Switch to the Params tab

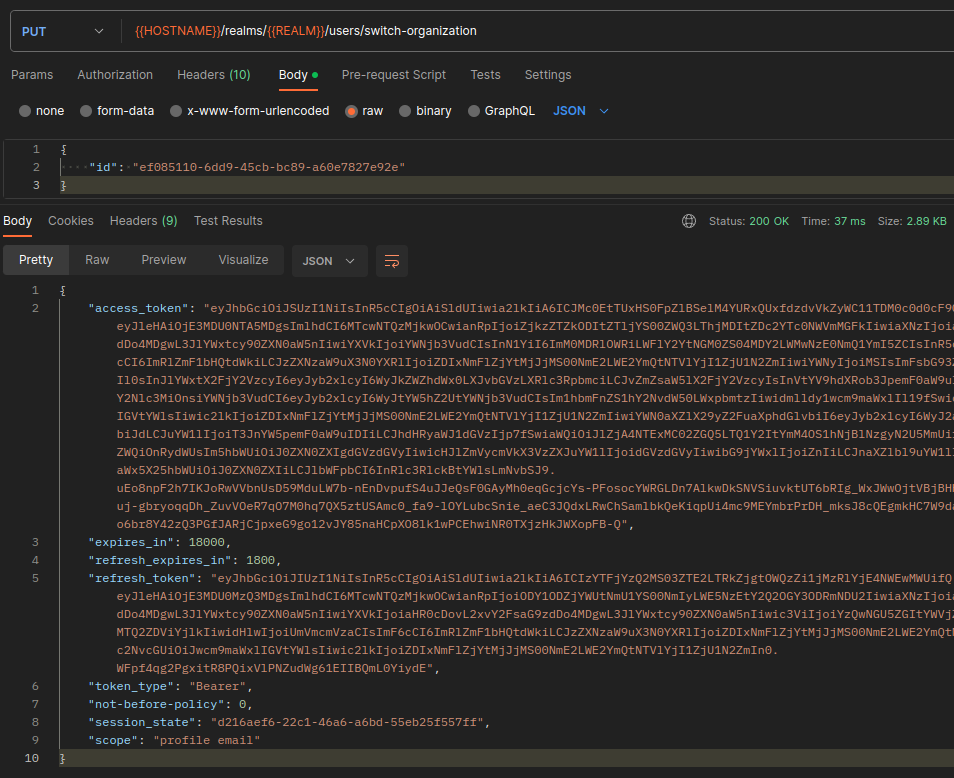pyautogui.click(x=32, y=75)
